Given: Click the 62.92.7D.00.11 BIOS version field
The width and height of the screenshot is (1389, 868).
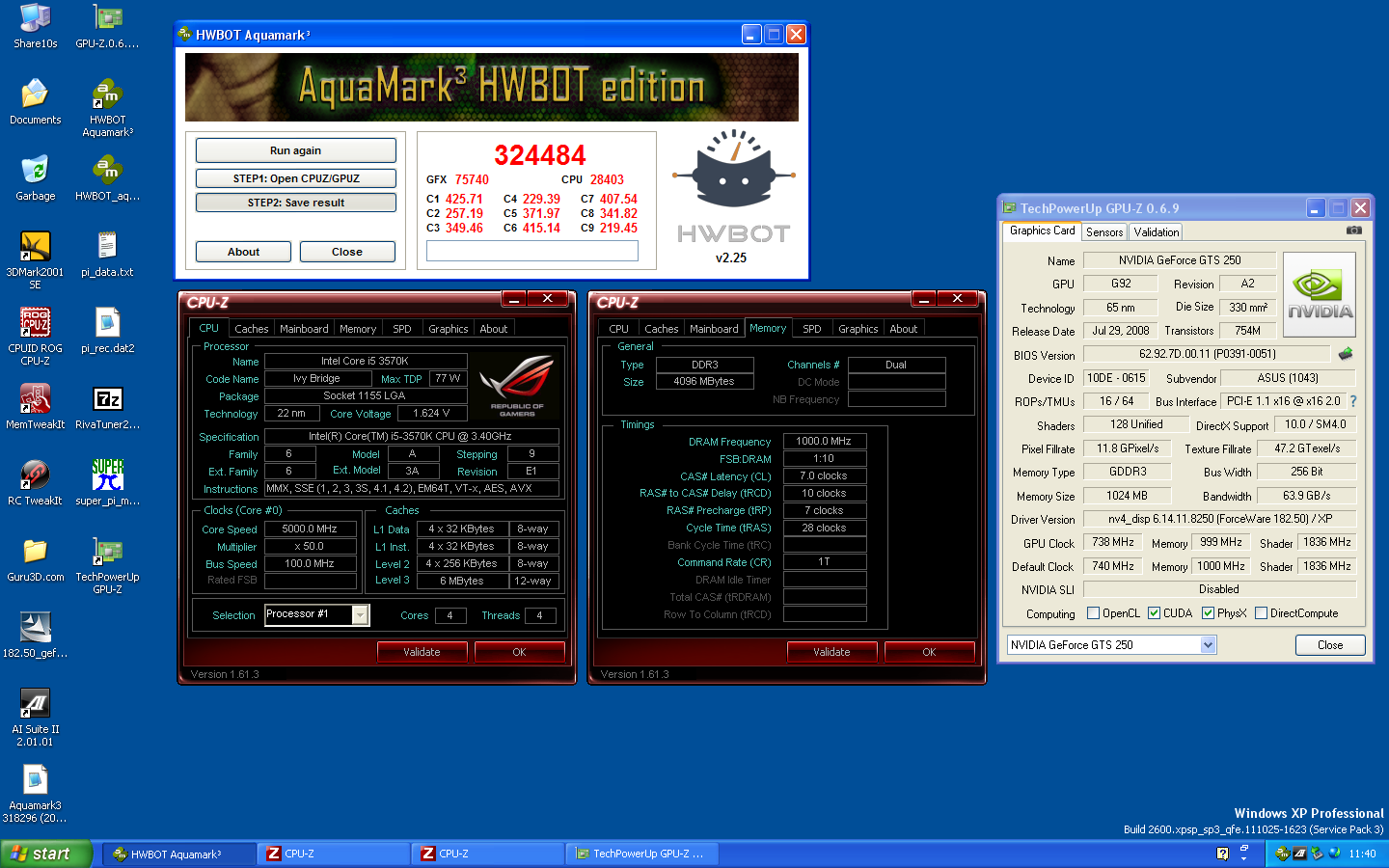Looking at the screenshot, I should [1207, 354].
